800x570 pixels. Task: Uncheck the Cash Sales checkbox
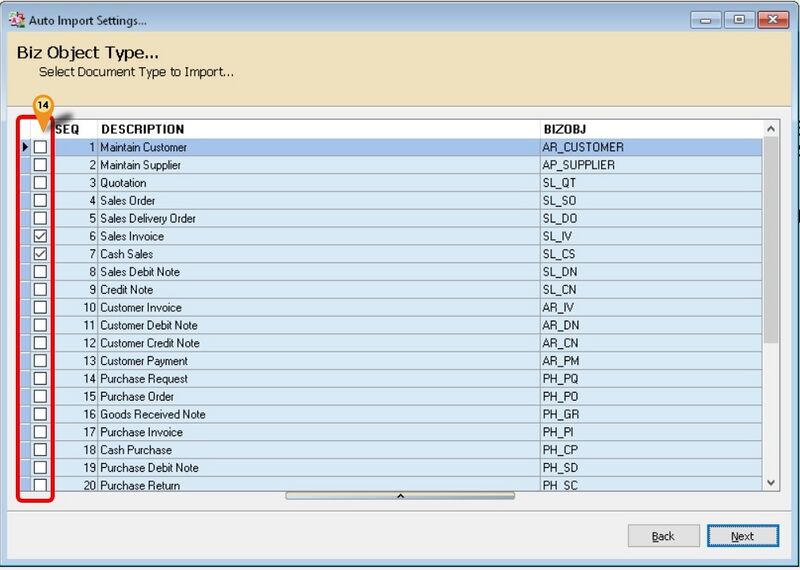[41, 255]
